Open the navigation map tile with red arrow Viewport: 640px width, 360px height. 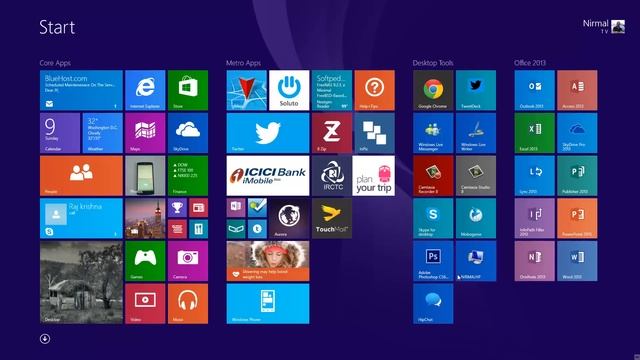coord(247,90)
